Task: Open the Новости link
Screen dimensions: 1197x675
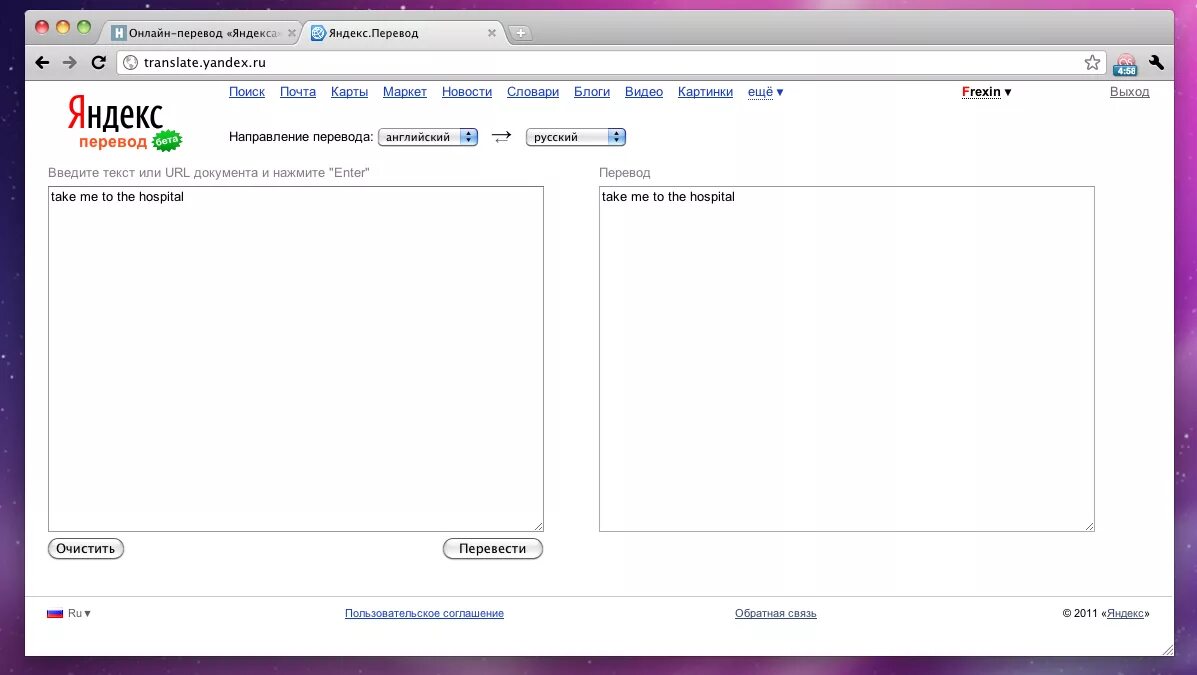Action: [466, 92]
